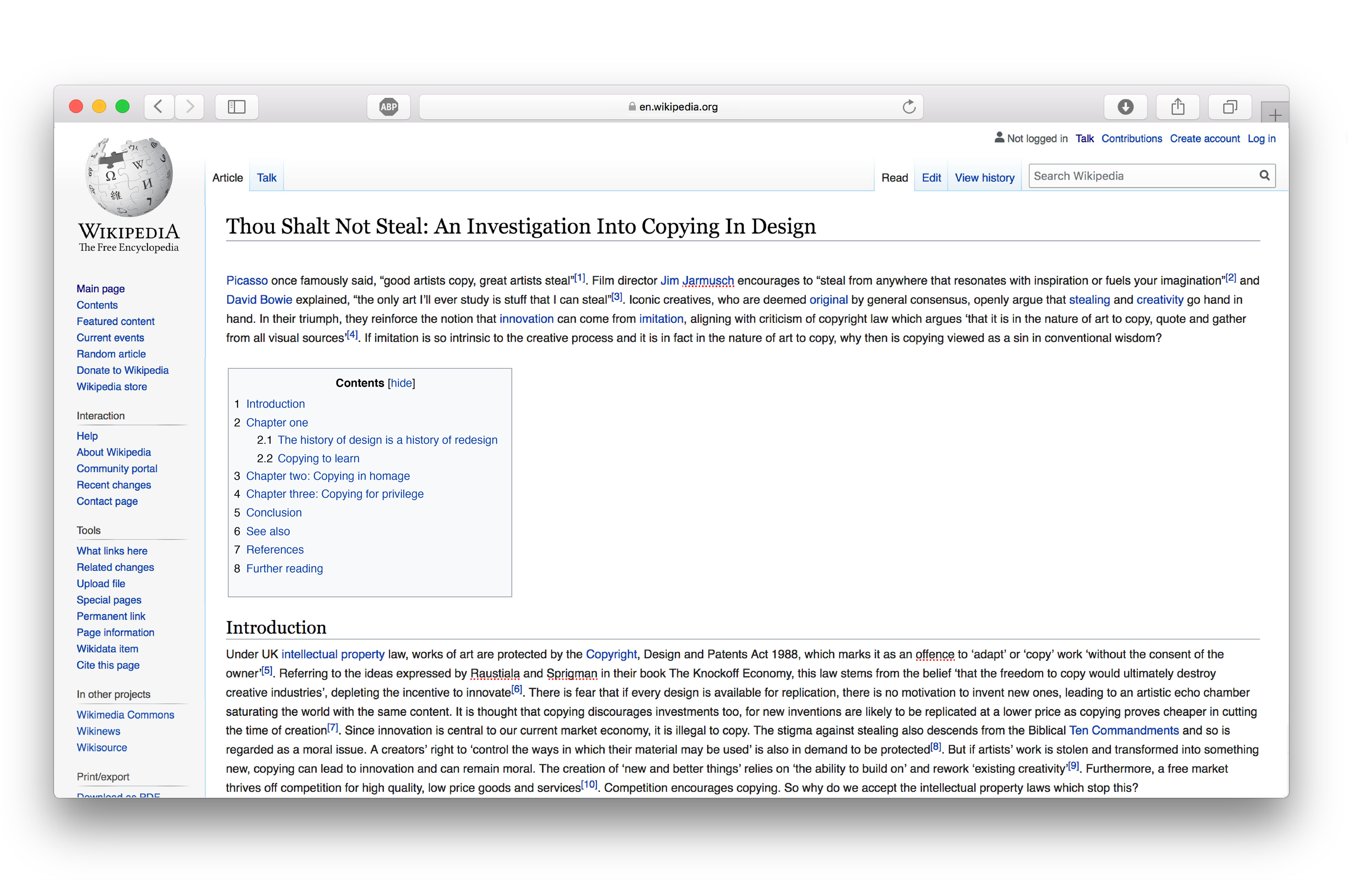Screen dimensions: 1348x896
Task: Show downloads with the download icon
Action: (x=1125, y=107)
